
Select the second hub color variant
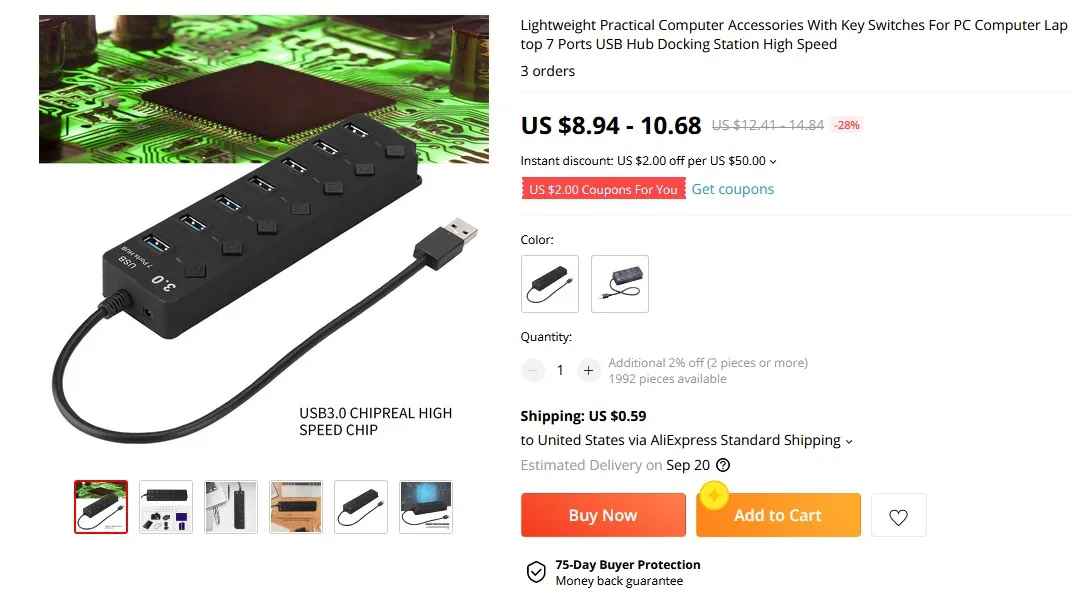tap(620, 284)
